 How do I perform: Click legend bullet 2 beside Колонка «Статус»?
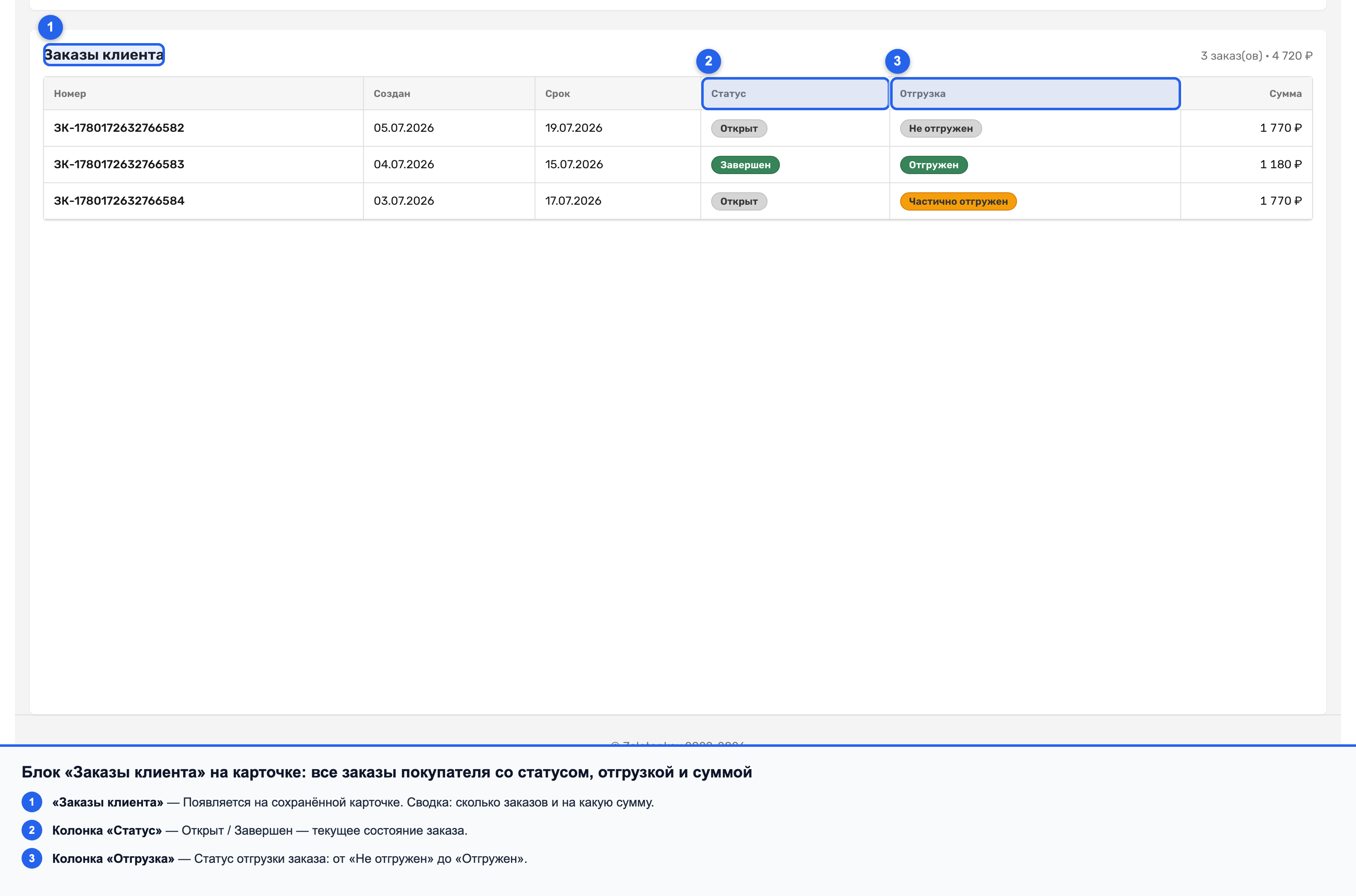pos(32,830)
